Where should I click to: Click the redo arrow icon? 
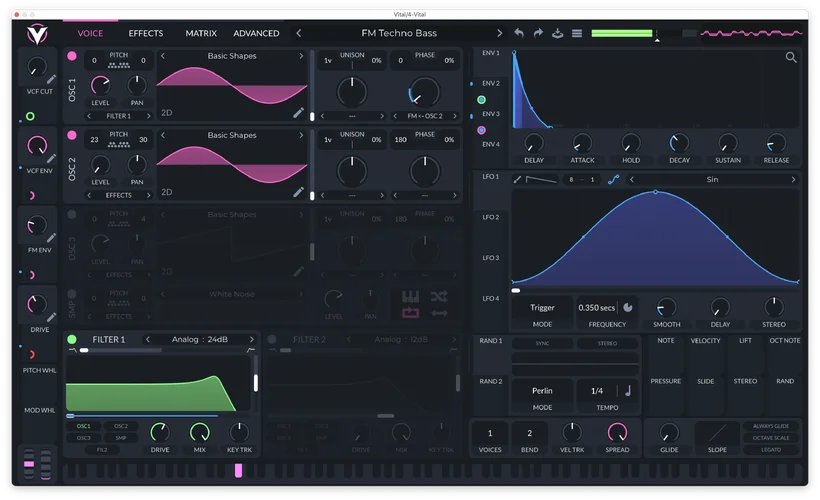(x=538, y=33)
